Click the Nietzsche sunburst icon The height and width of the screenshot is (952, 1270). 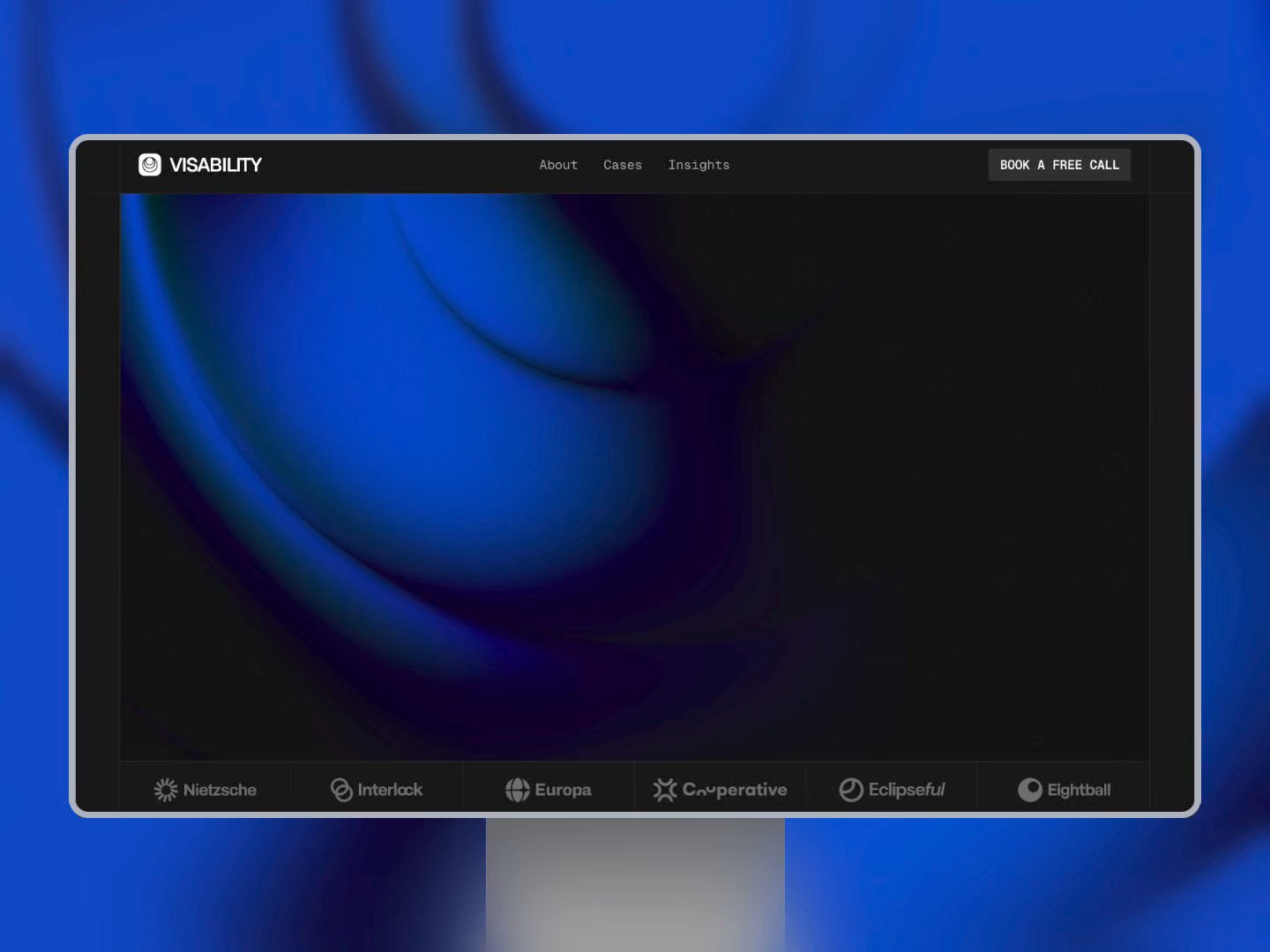[x=166, y=790]
